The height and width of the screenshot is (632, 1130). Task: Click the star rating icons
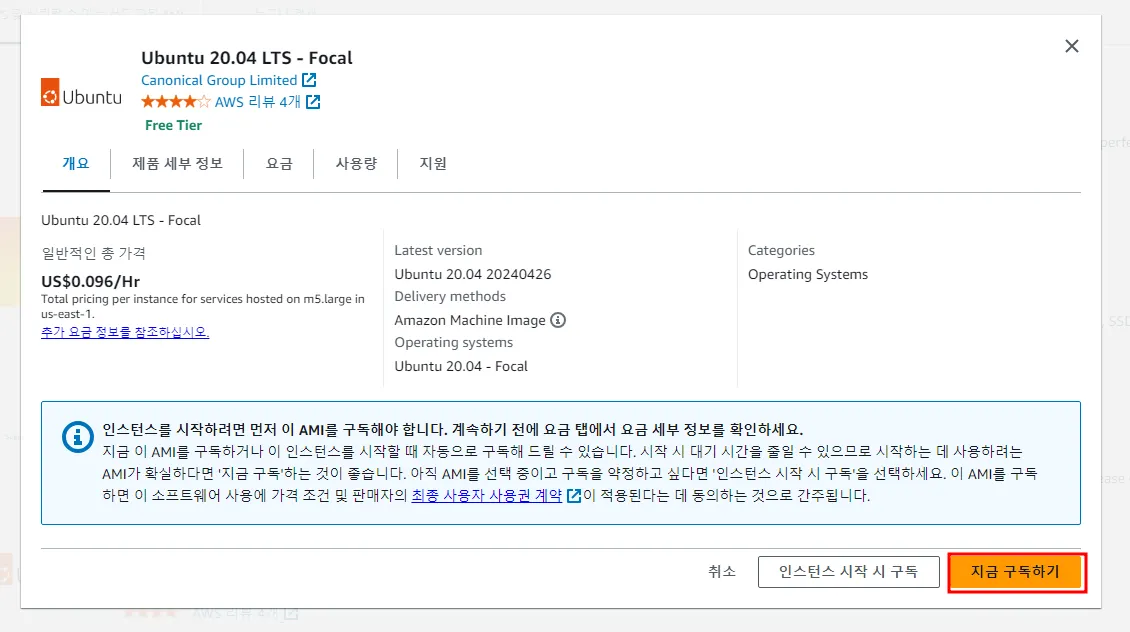176,102
